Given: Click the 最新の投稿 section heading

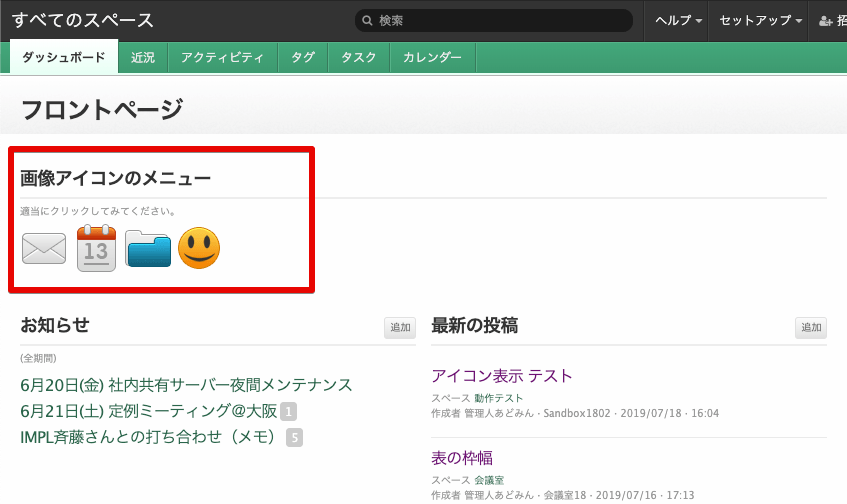Looking at the screenshot, I should (474, 325).
